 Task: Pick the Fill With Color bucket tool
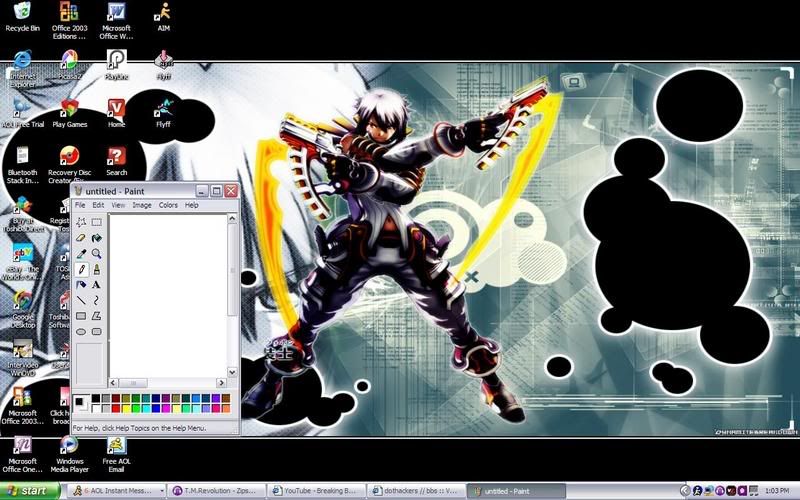96,238
